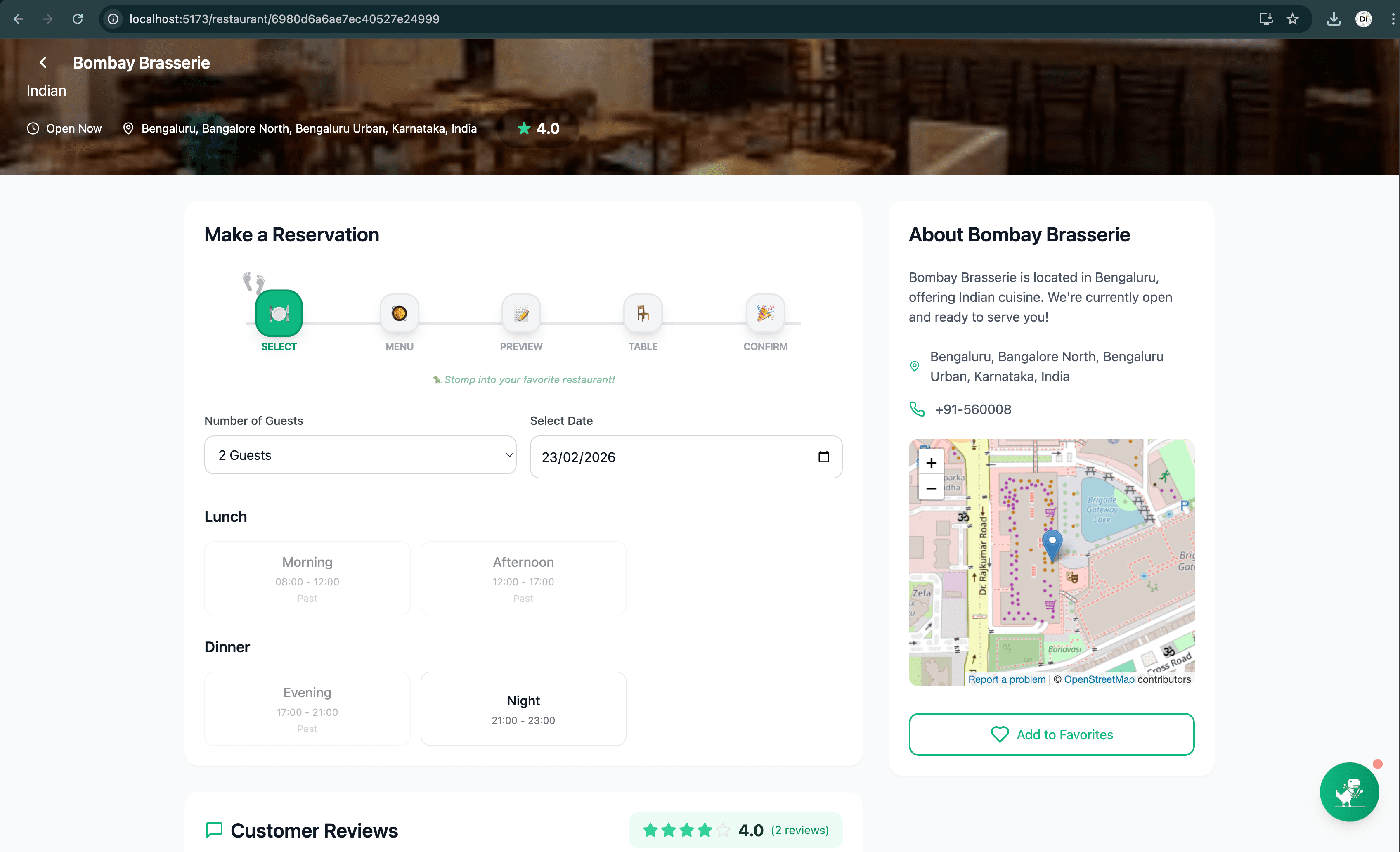Open the MENU step in reservation flow
Image resolution: width=1400 pixels, height=852 pixels.
400,313
